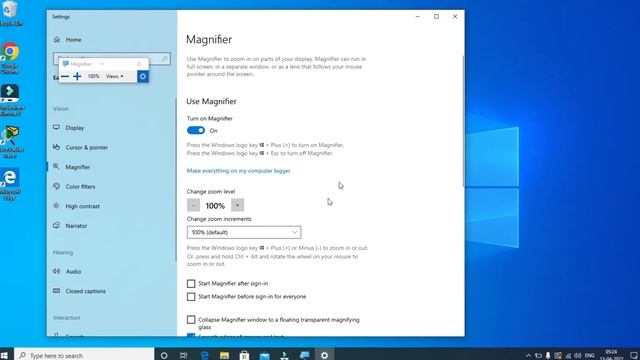Viewport: 640px width, 360px height.
Task: Click Make everything on my computer bigger
Action: (238, 171)
